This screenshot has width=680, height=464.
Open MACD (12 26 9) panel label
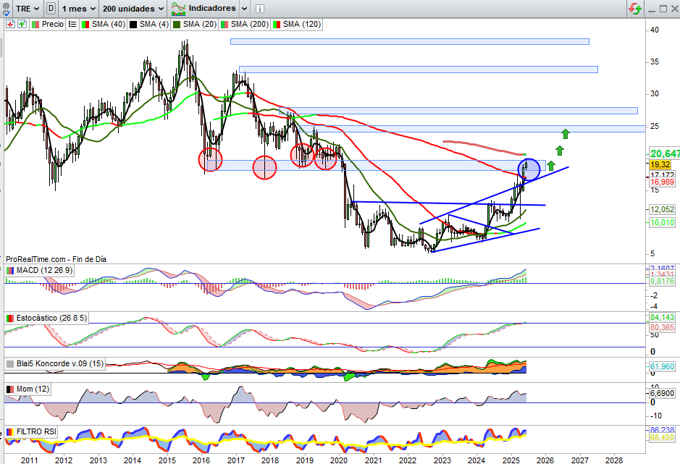(44, 270)
